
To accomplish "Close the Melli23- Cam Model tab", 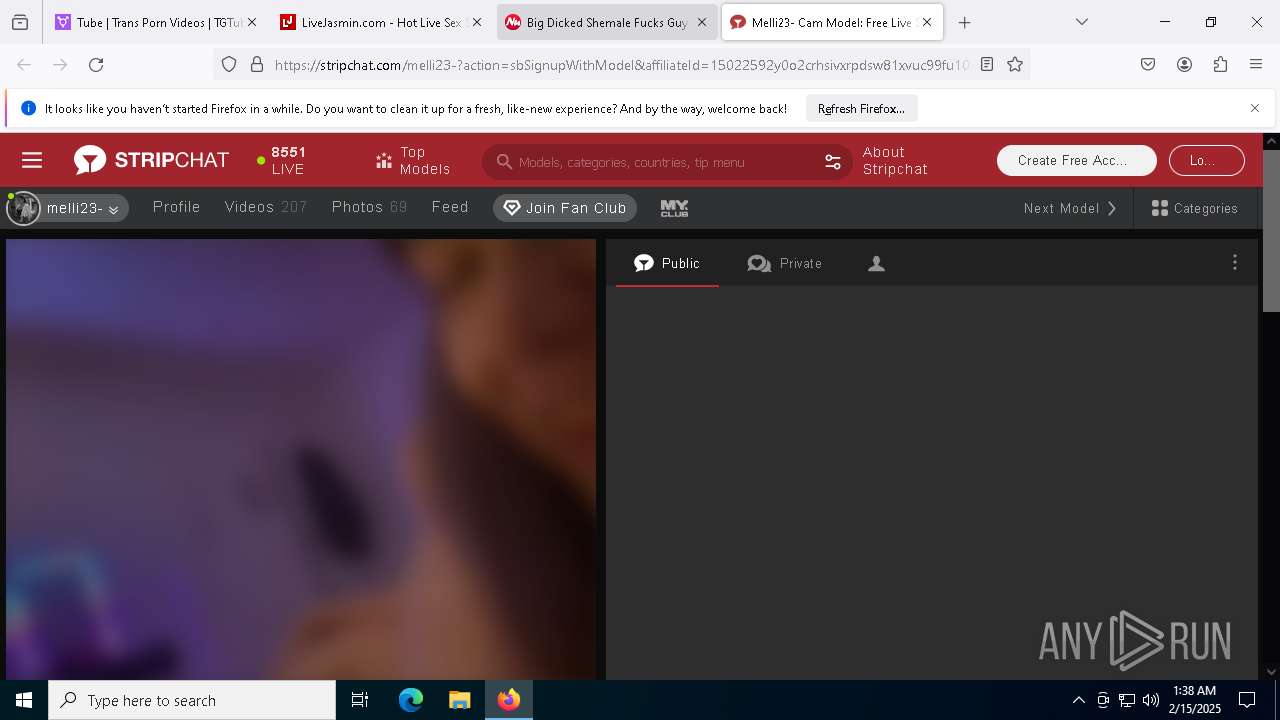I will tap(927, 22).
